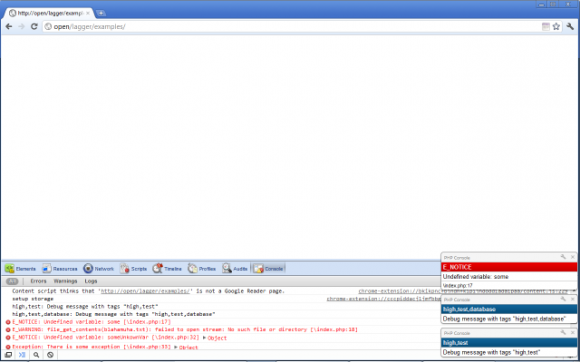This screenshot has width=580, height=362.
Task: Show all console messages with the All filter
Action: [x=12, y=281]
